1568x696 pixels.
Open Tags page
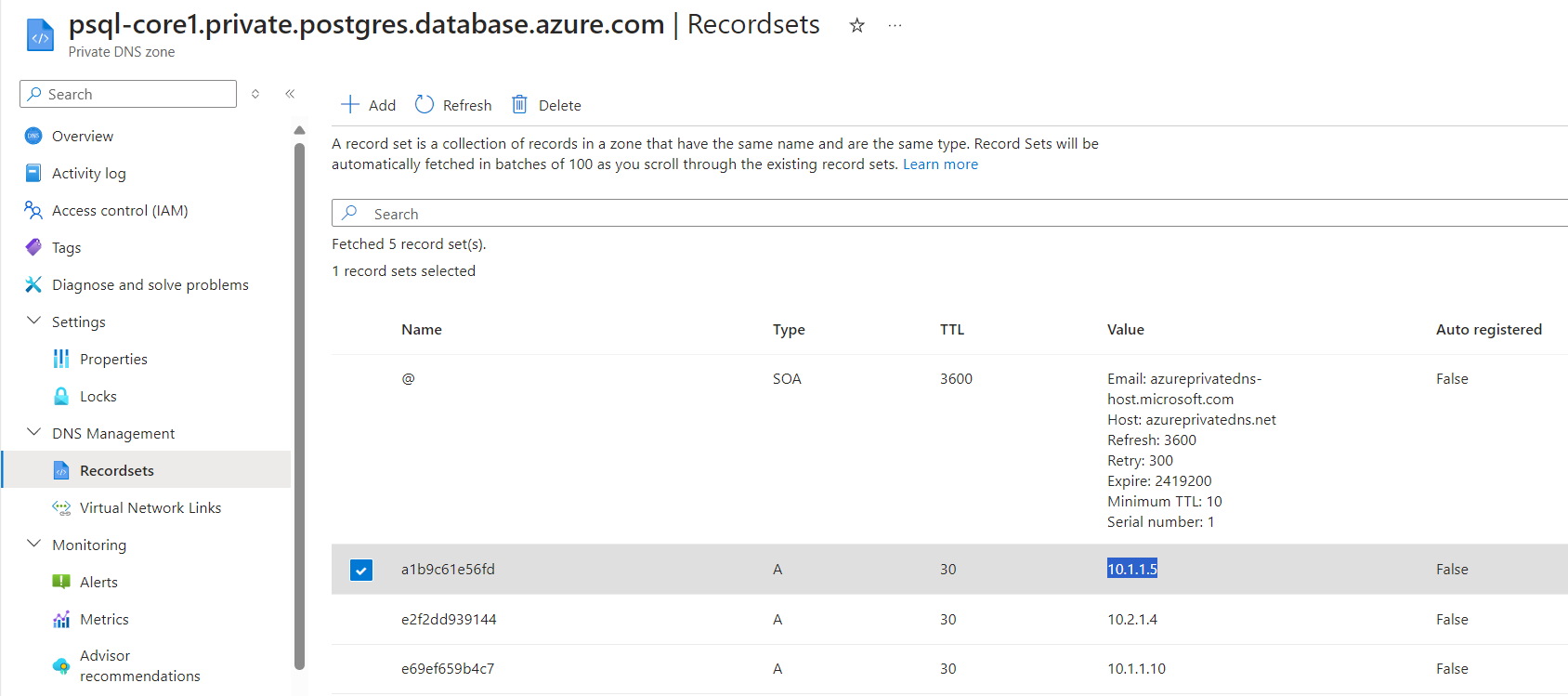[67, 247]
